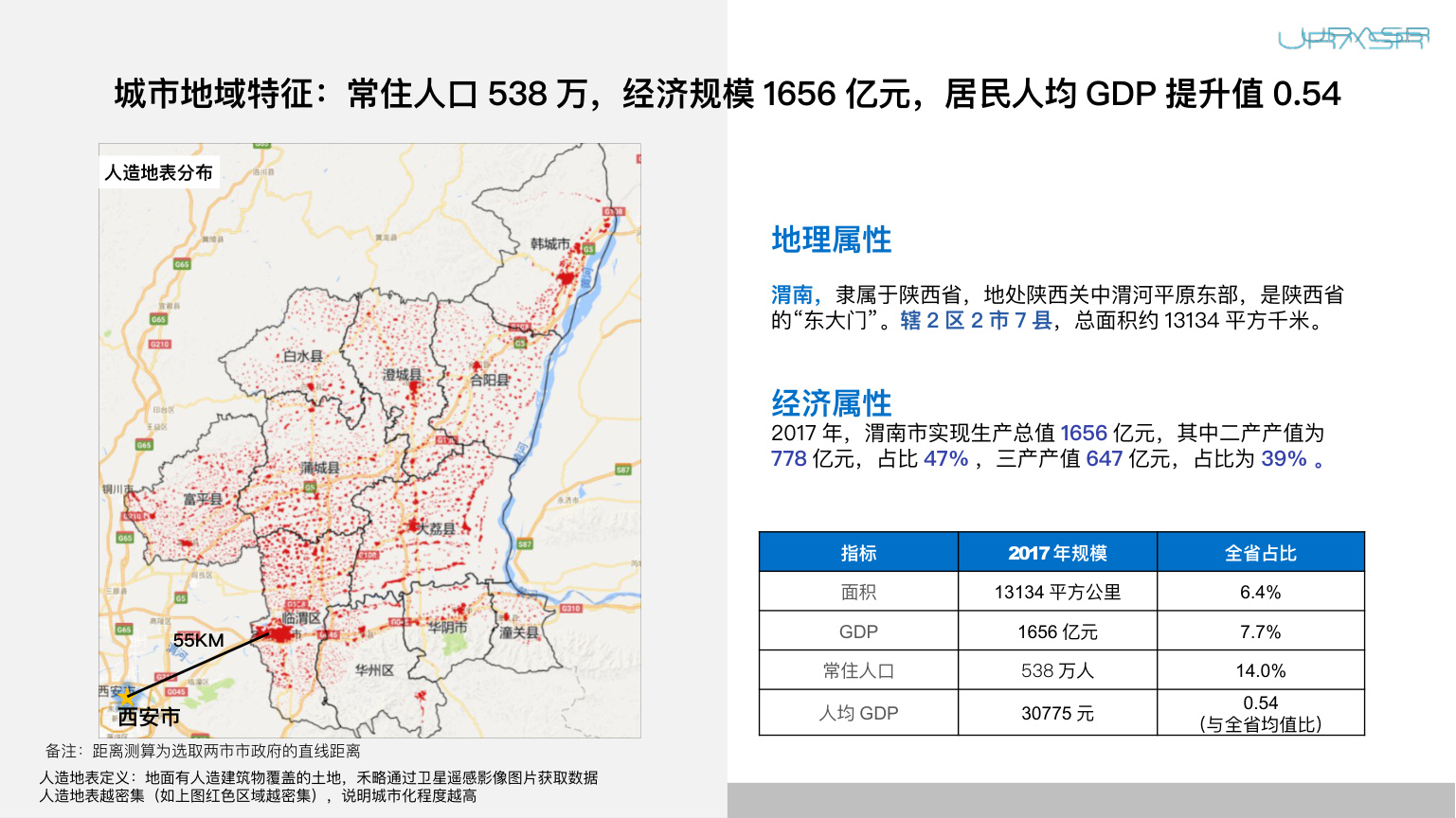Viewport: 1456px width, 818px height.
Task: Click the 大荔县 label on the map
Action: (437, 529)
